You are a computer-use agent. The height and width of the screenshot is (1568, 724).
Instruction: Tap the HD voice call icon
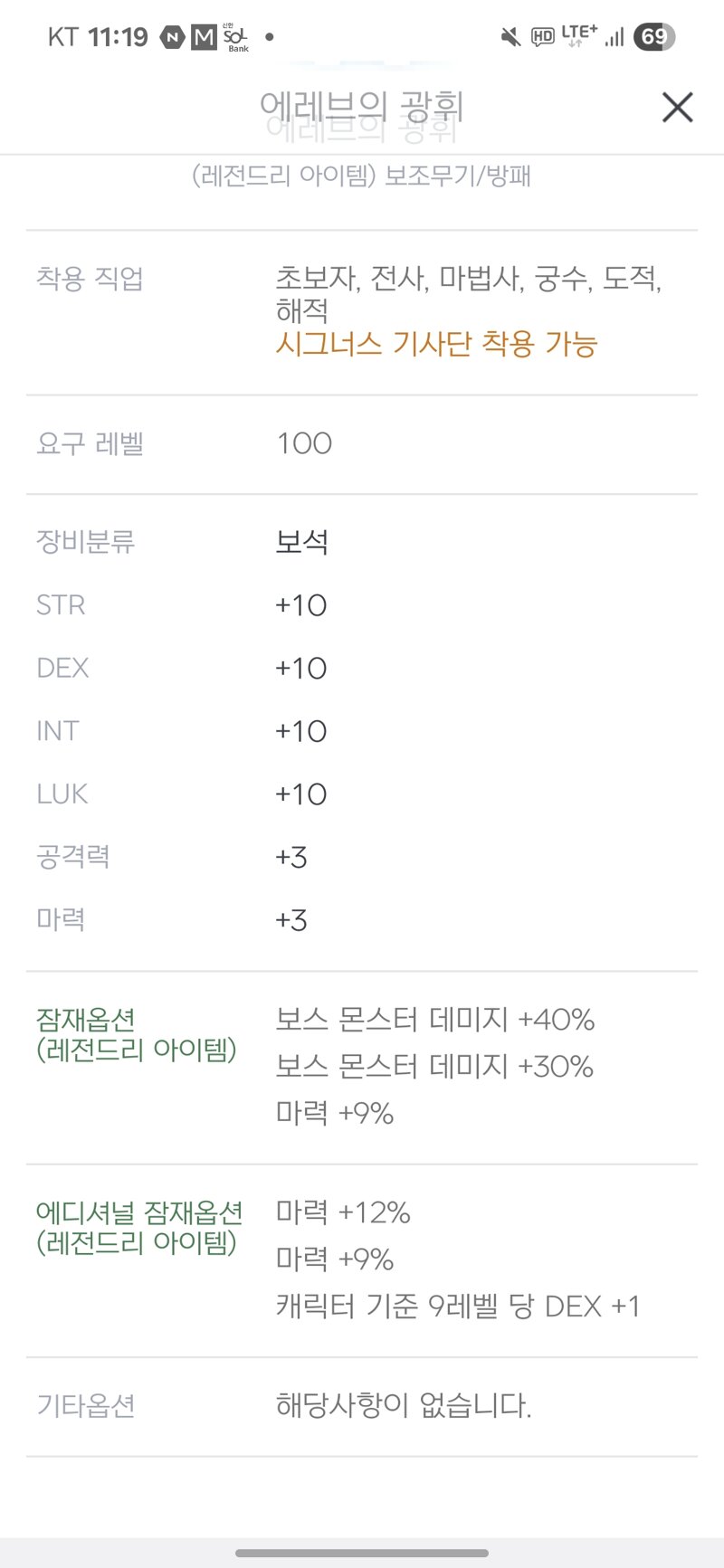[543, 37]
